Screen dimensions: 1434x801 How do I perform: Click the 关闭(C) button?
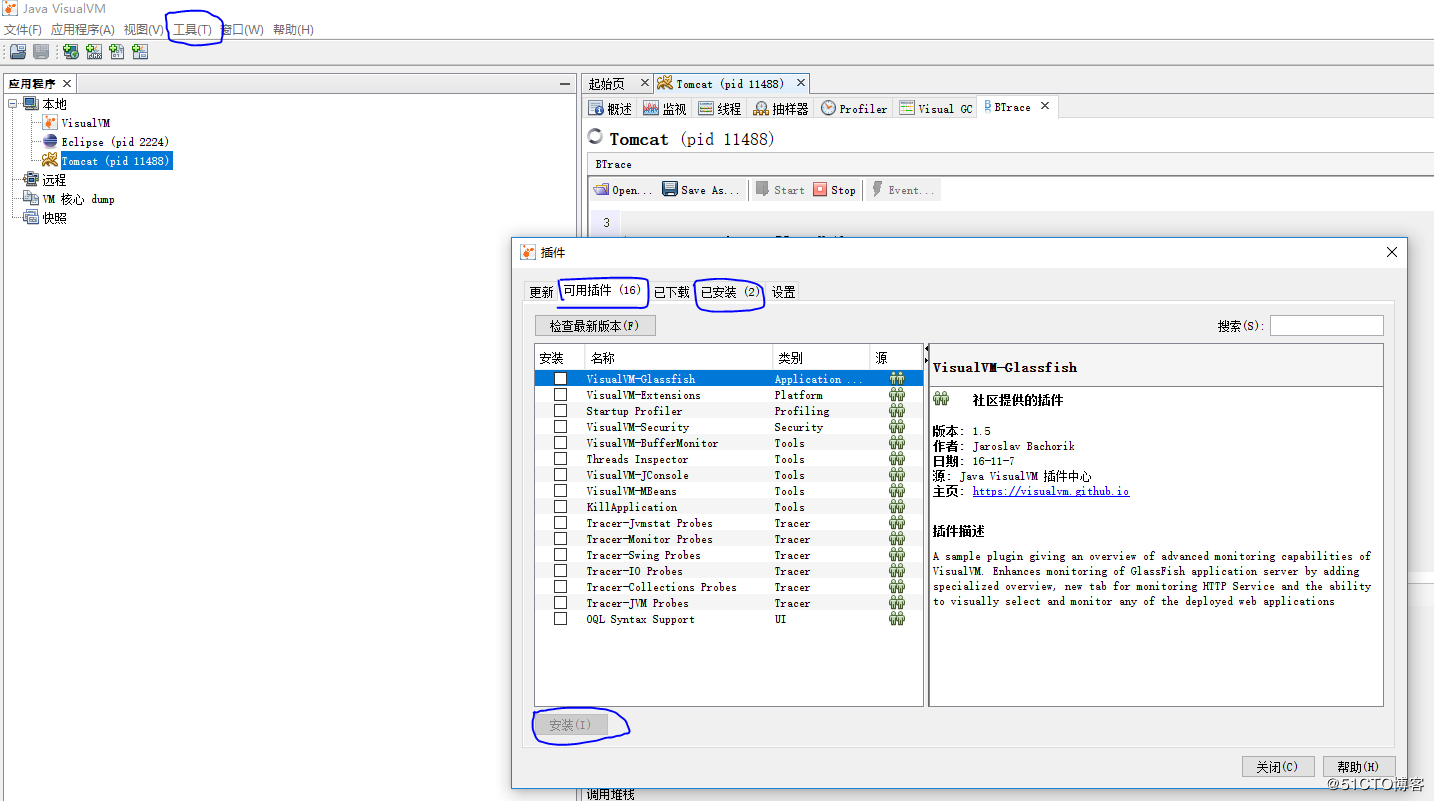[x=1277, y=767]
